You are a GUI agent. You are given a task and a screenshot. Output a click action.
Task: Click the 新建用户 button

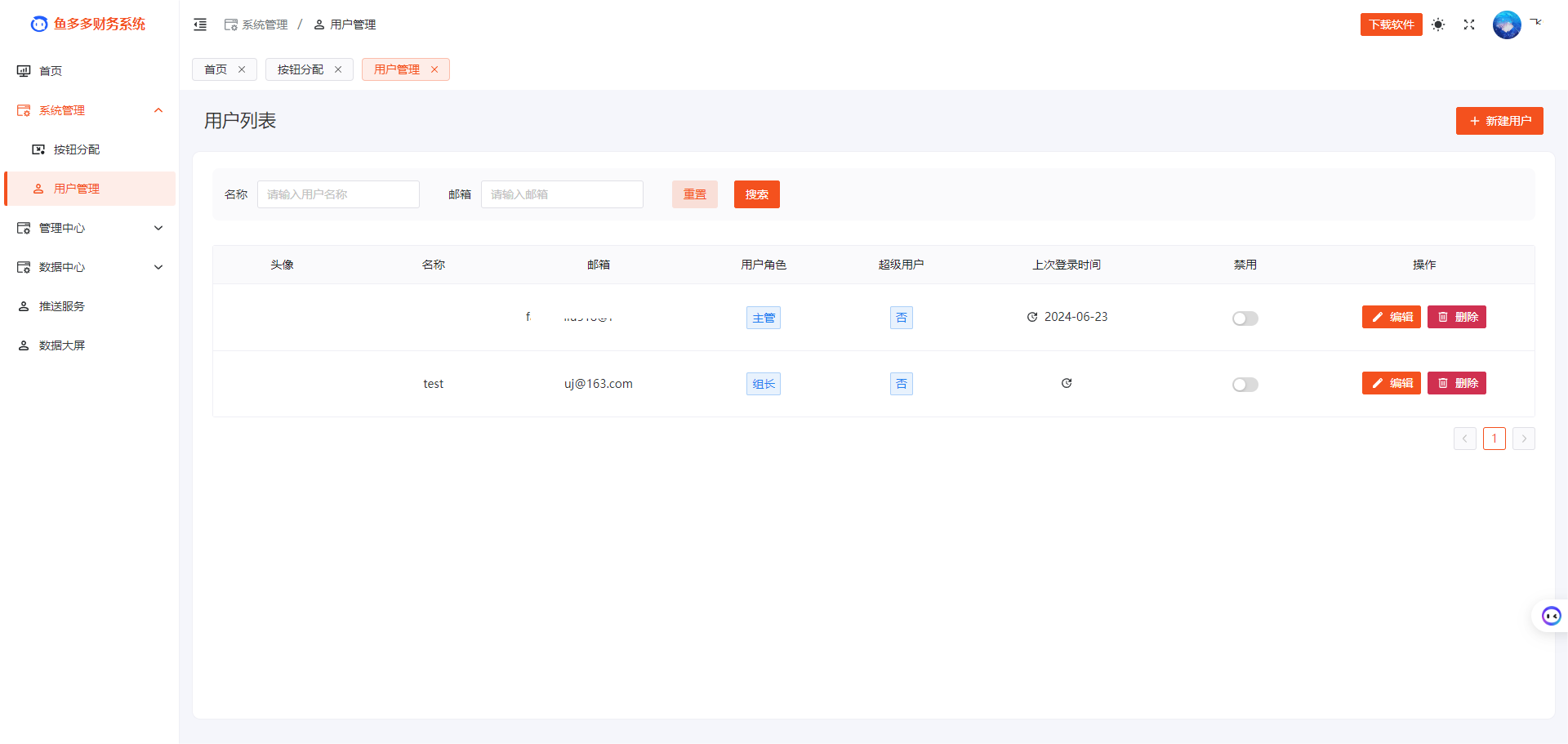pos(1499,121)
